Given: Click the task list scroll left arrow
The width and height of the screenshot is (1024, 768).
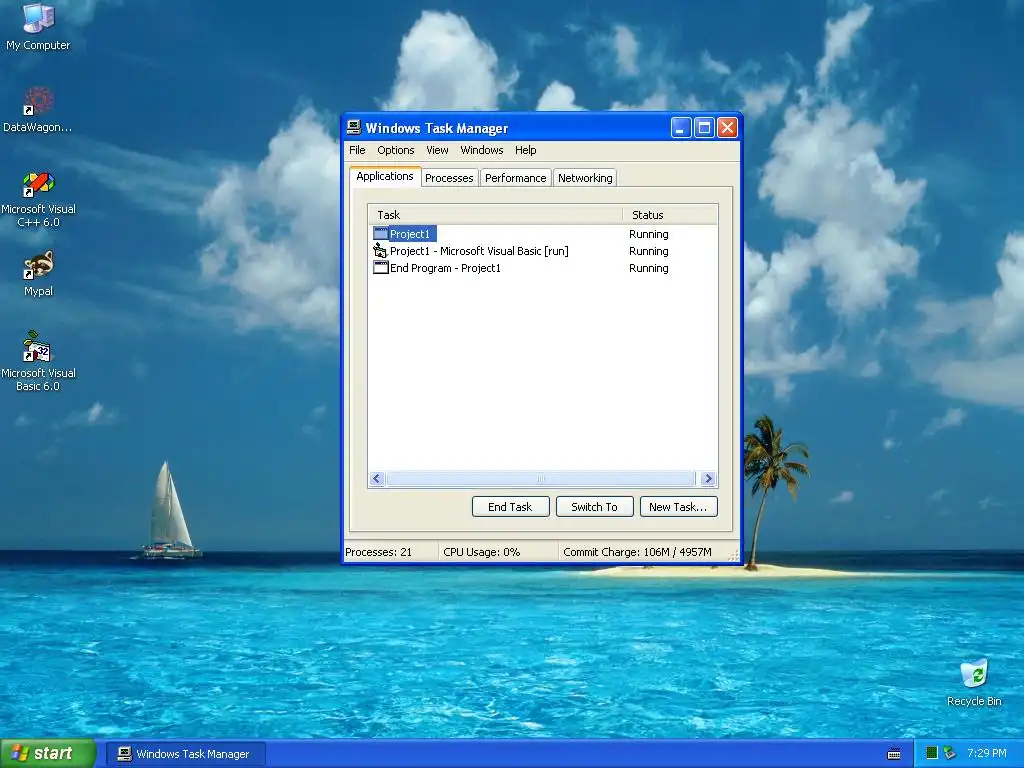Looking at the screenshot, I should (x=377, y=479).
